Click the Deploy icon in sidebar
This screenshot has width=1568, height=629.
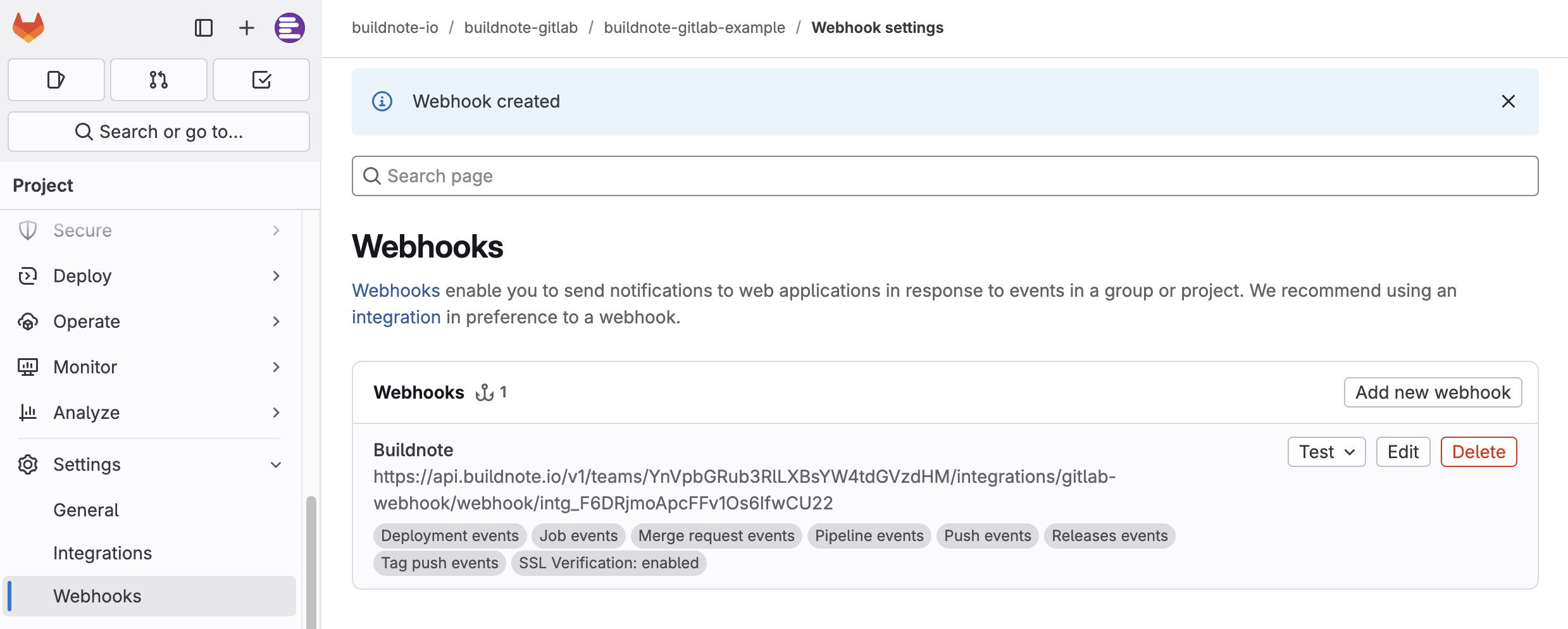28,276
